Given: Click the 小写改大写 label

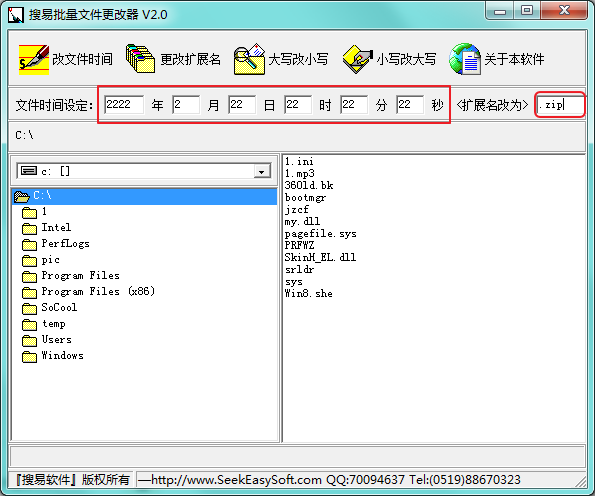Looking at the screenshot, I should pyautogui.click(x=406, y=59).
